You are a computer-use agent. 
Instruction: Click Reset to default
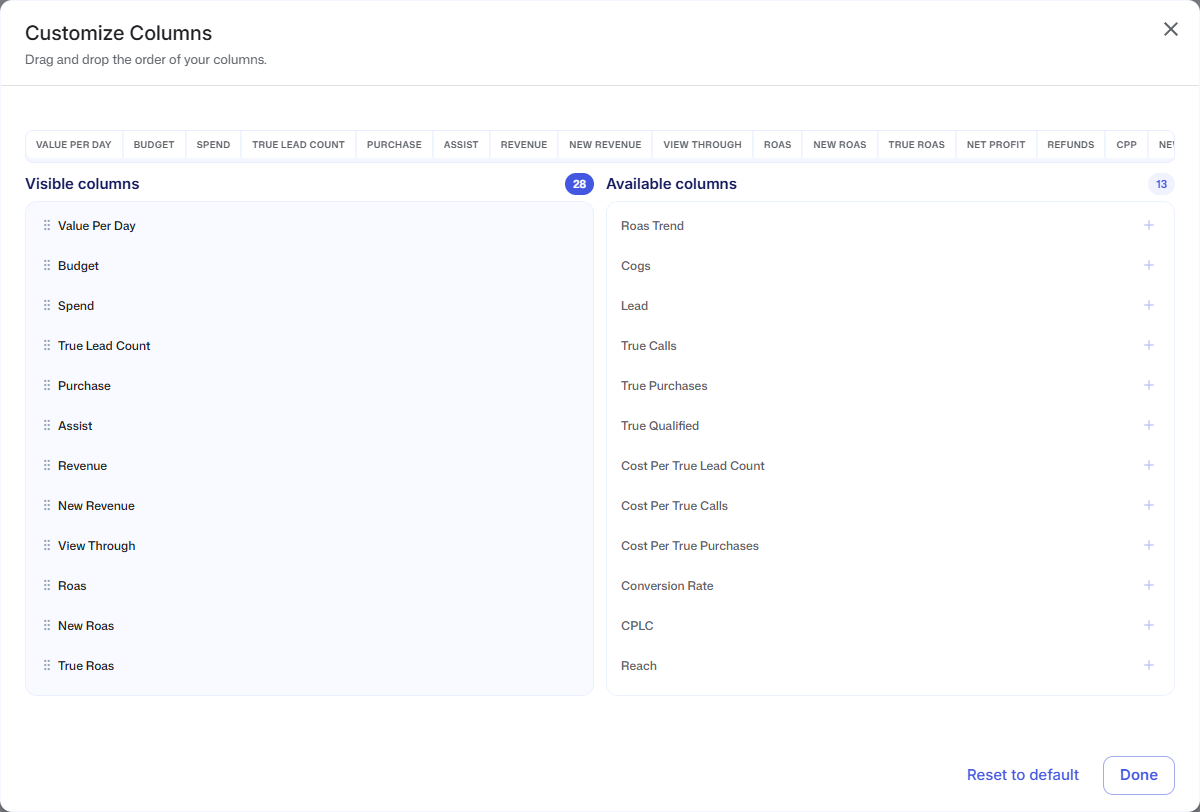point(1023,775)
